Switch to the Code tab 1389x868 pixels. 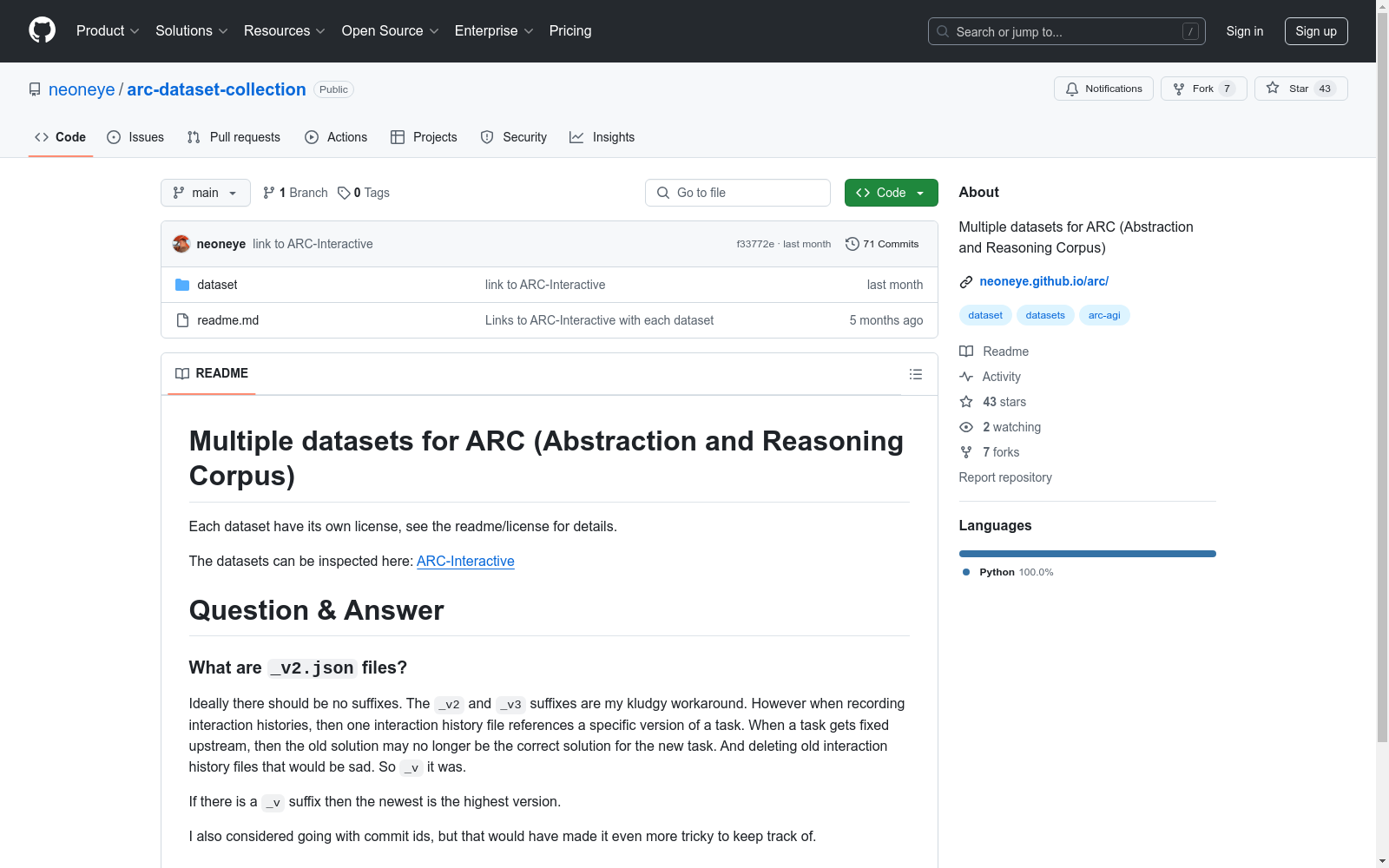tap(60, 137)
